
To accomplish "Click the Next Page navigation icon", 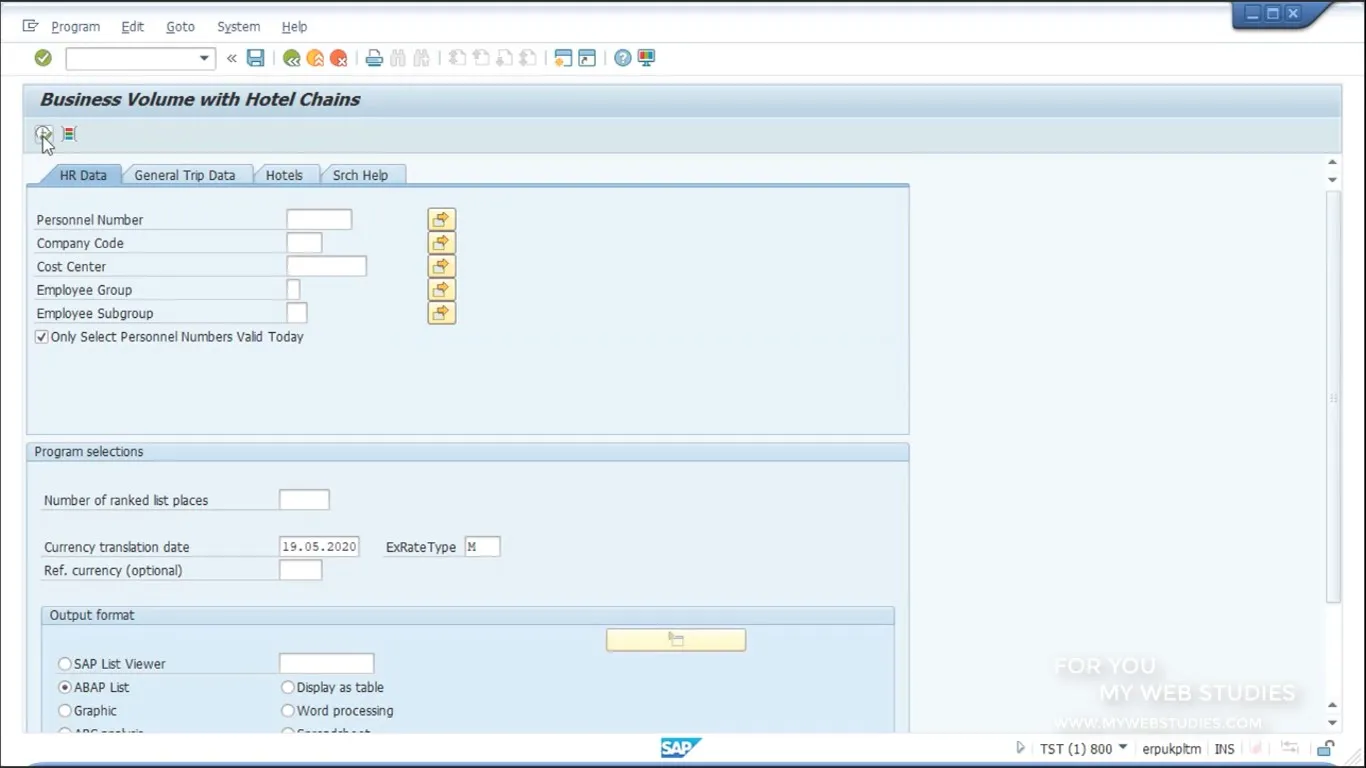I will coord(505,58).
